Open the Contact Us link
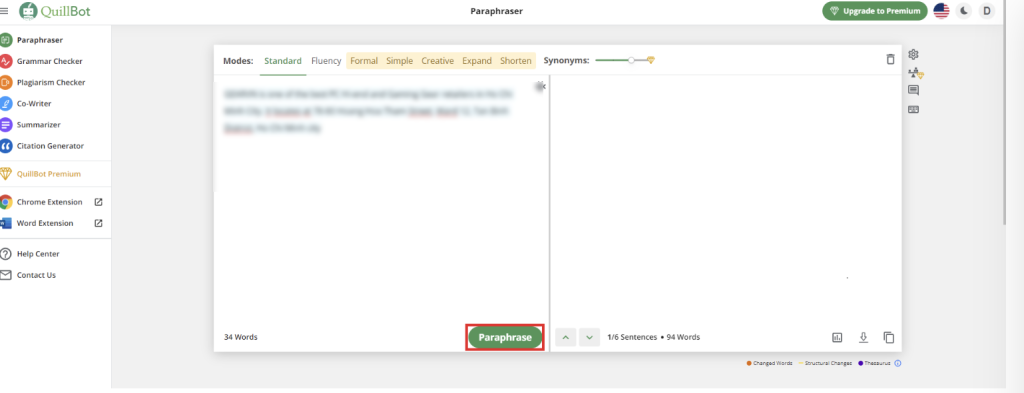The height and width of the screenshot is (393, 1024). coord(36,275)
